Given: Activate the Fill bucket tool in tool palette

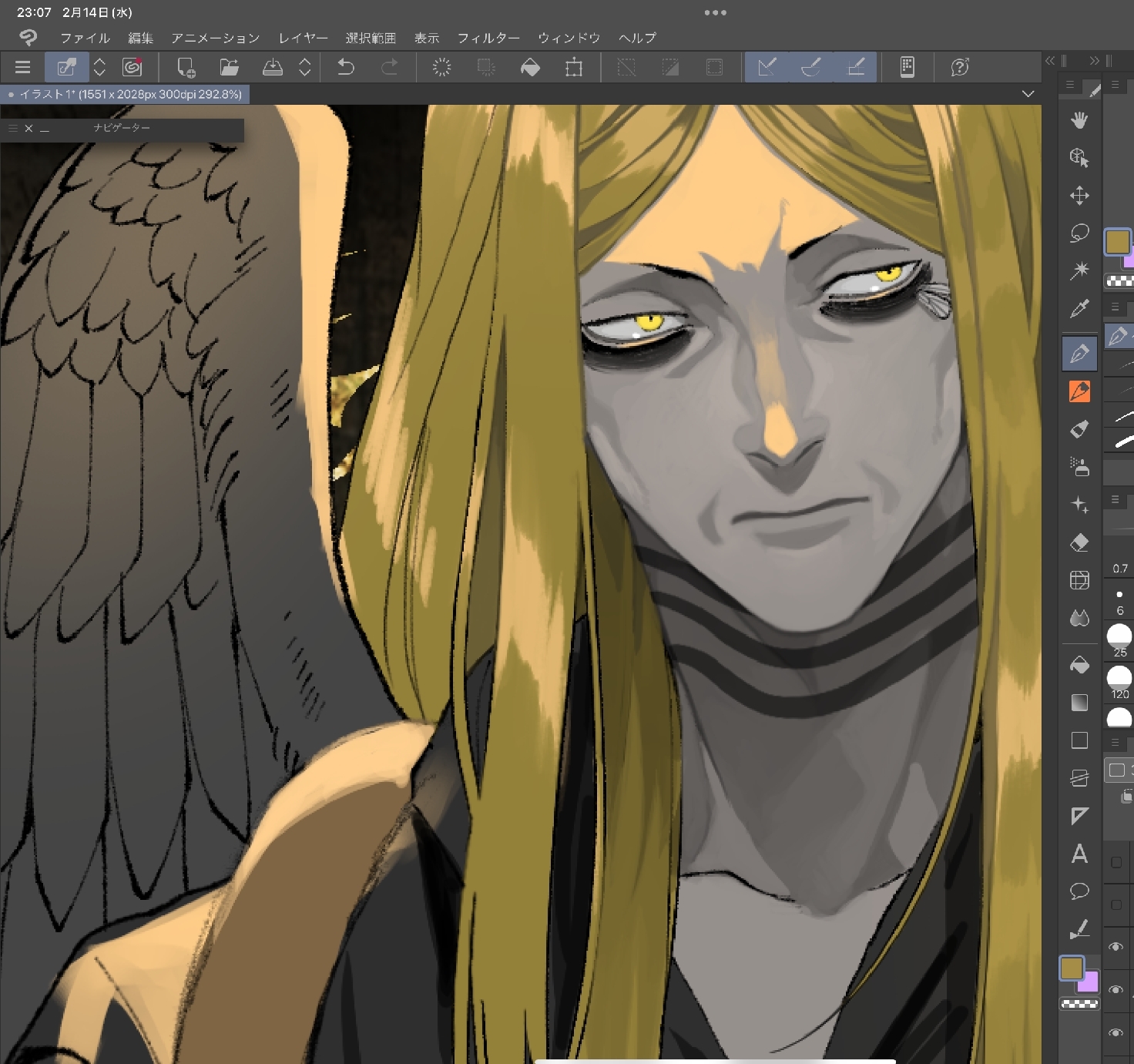Looking at the screenshot, I should pos(1079,664).
